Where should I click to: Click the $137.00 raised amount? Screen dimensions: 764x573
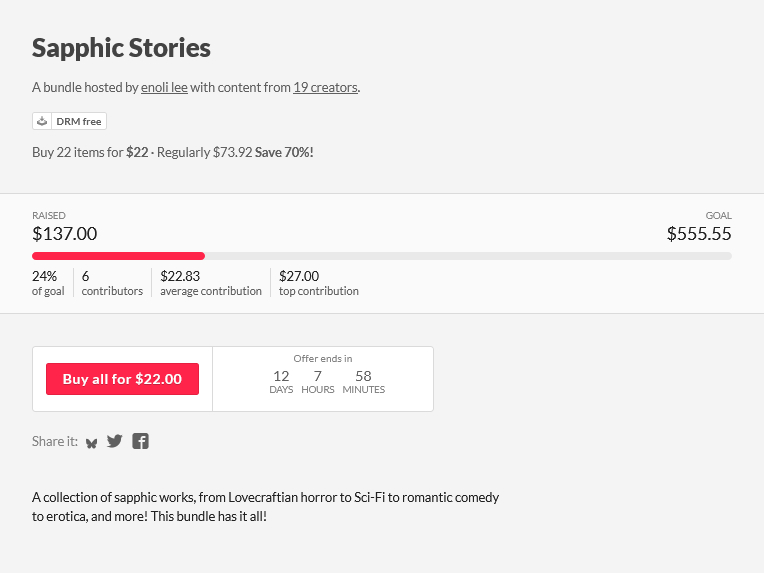click(64, 234)
